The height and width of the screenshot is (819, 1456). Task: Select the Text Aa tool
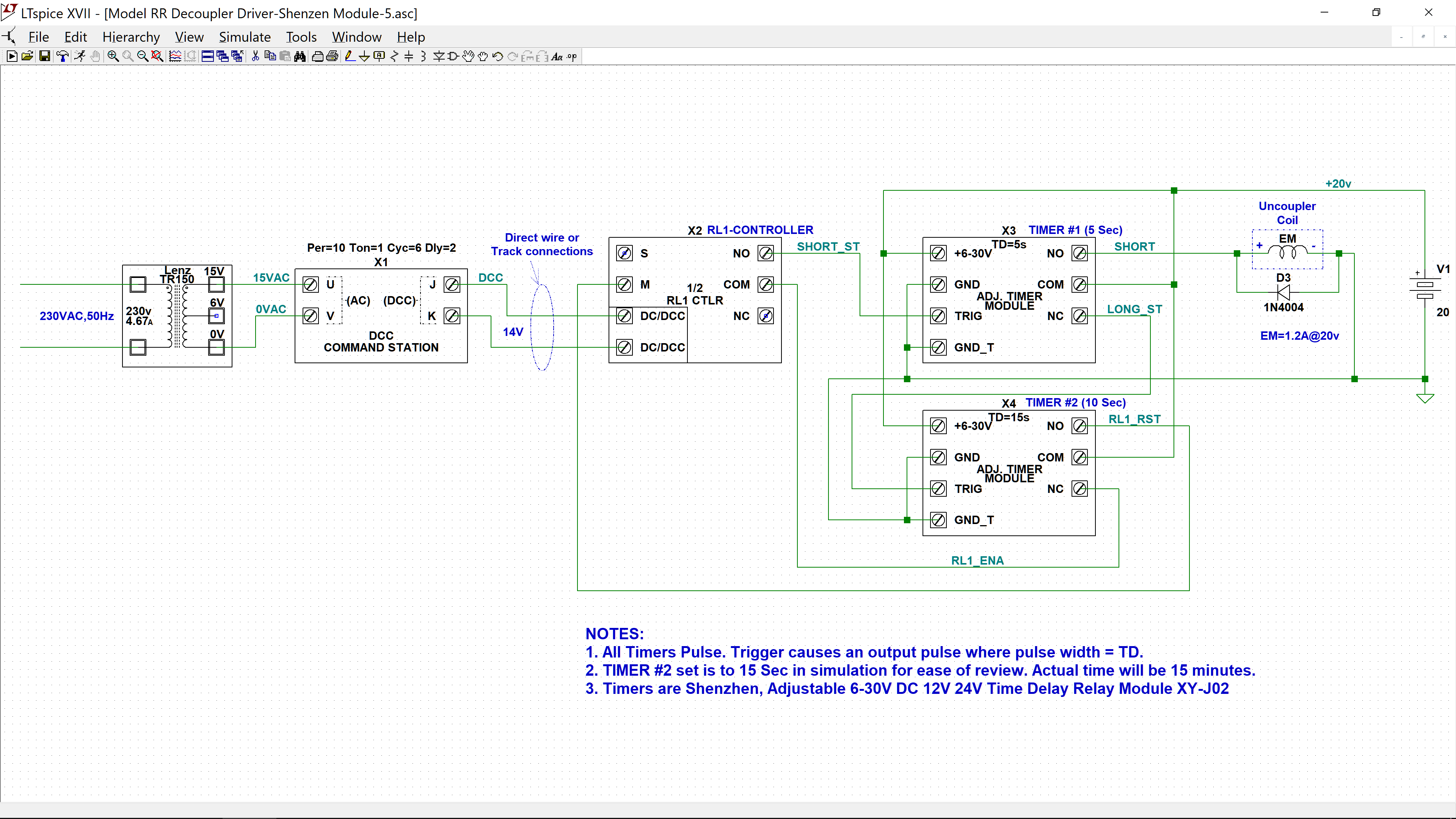click(557, 56)
